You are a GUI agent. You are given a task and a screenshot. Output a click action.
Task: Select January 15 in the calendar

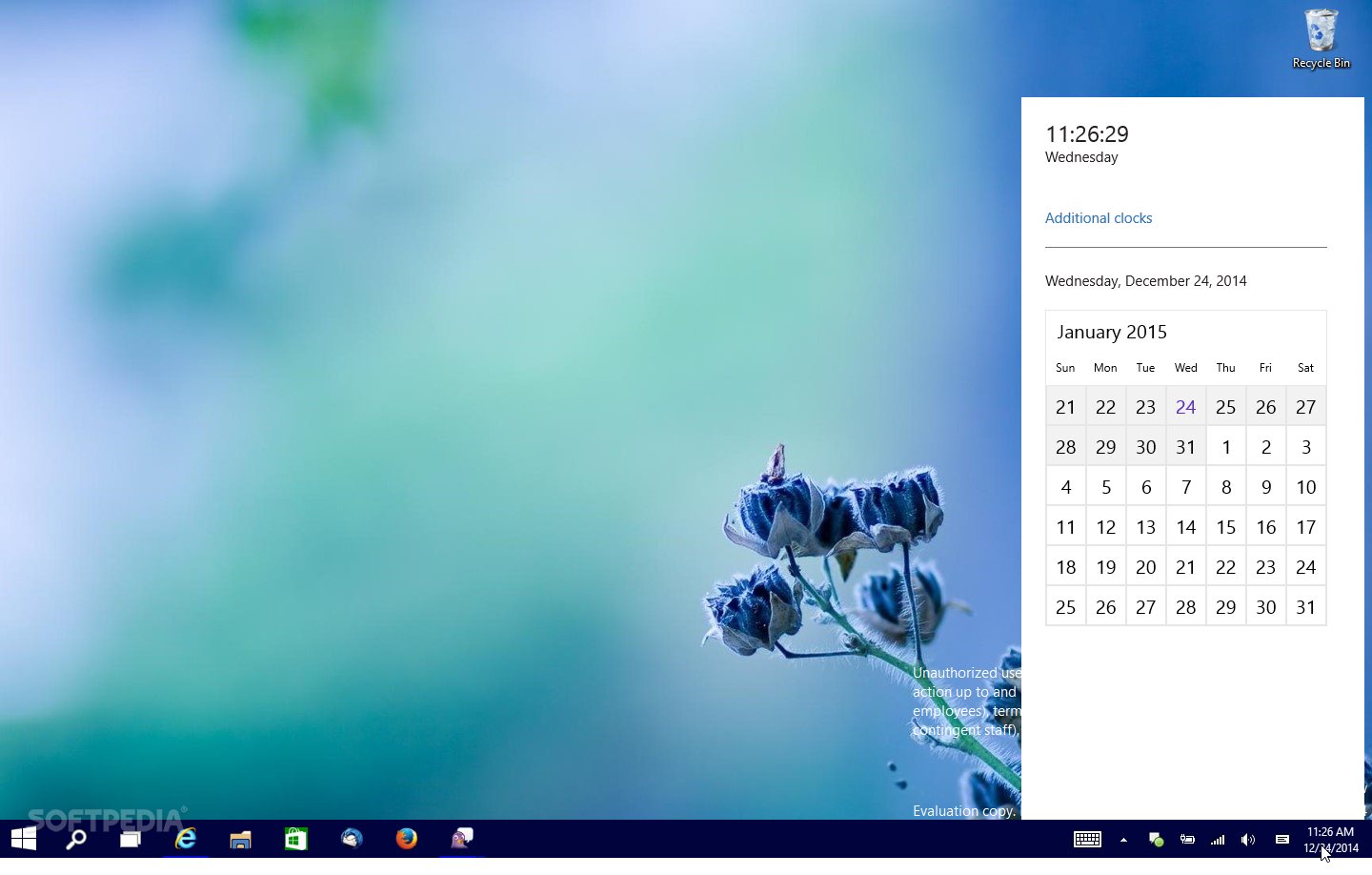pyautogui.click(x=1225, y=527)
